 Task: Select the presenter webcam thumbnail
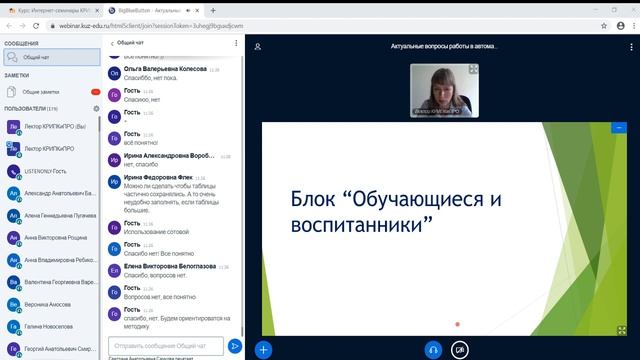click(444, 91)
